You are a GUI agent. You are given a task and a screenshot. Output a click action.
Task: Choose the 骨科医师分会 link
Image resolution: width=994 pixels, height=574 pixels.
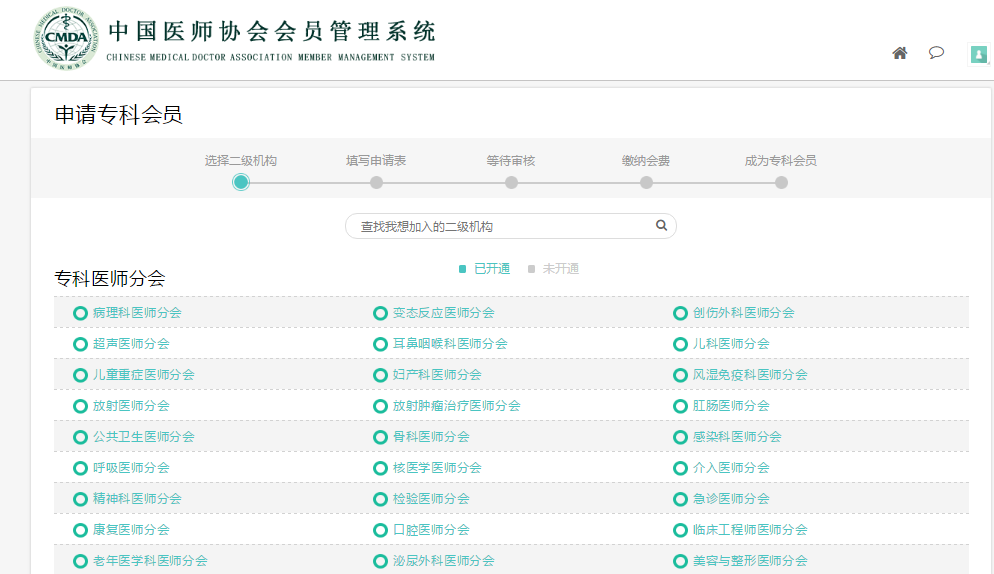(x=431, y=437)
